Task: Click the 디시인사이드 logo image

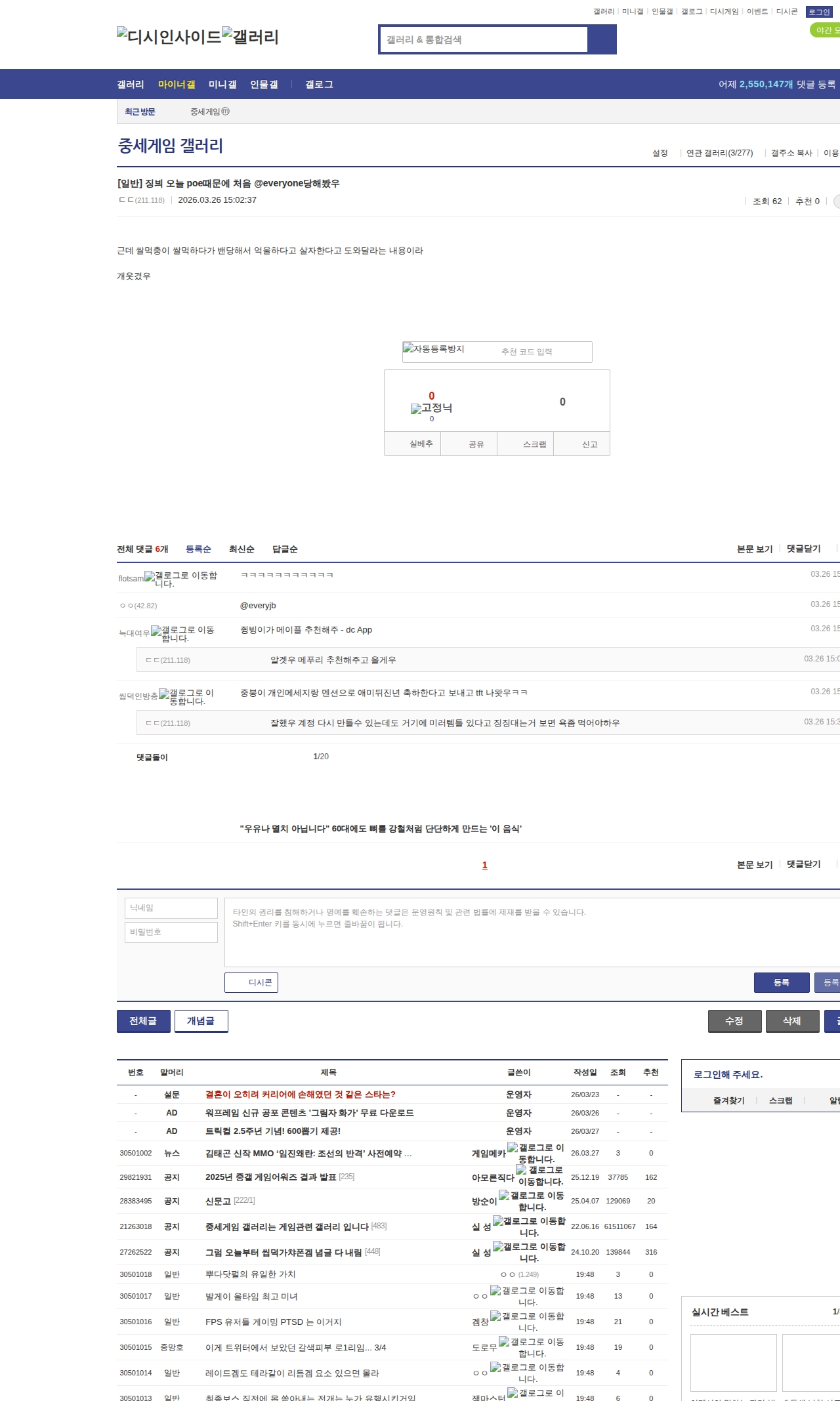Action: 169,36
